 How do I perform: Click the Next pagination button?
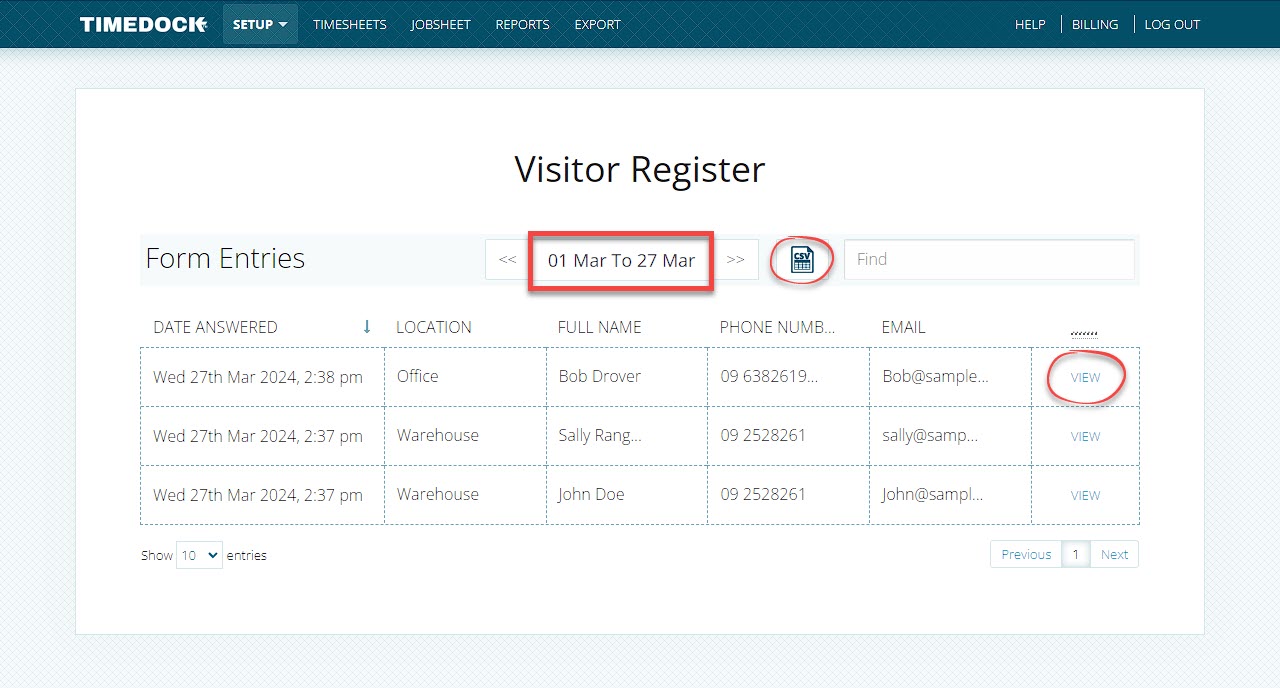[1114, 555]
